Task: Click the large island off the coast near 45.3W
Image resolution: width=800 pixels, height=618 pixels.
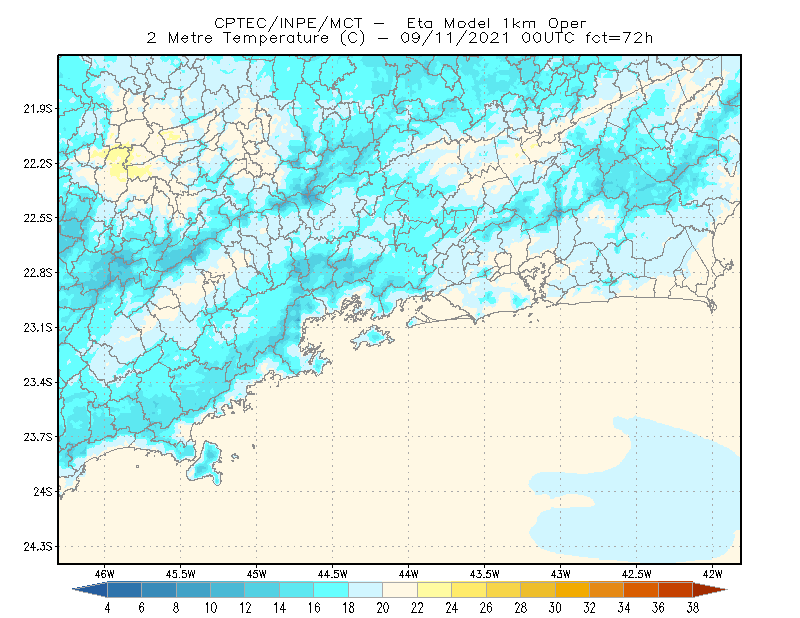Action: point(205,463)
